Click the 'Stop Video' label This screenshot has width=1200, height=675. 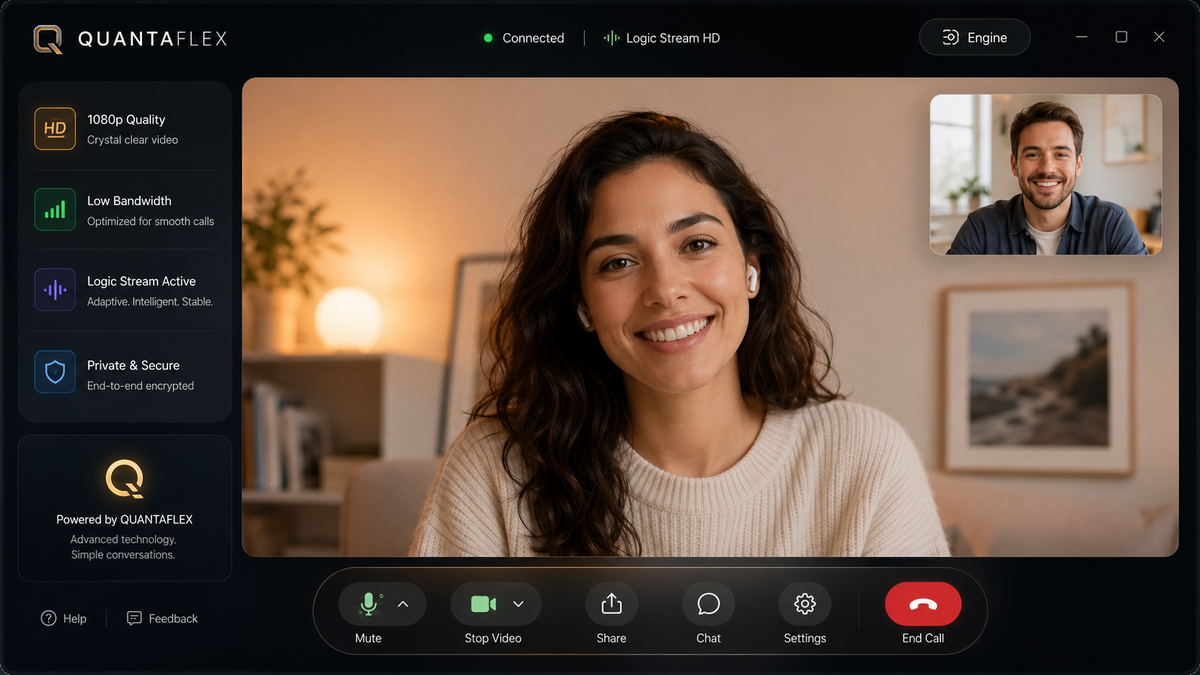coord(493,638)
